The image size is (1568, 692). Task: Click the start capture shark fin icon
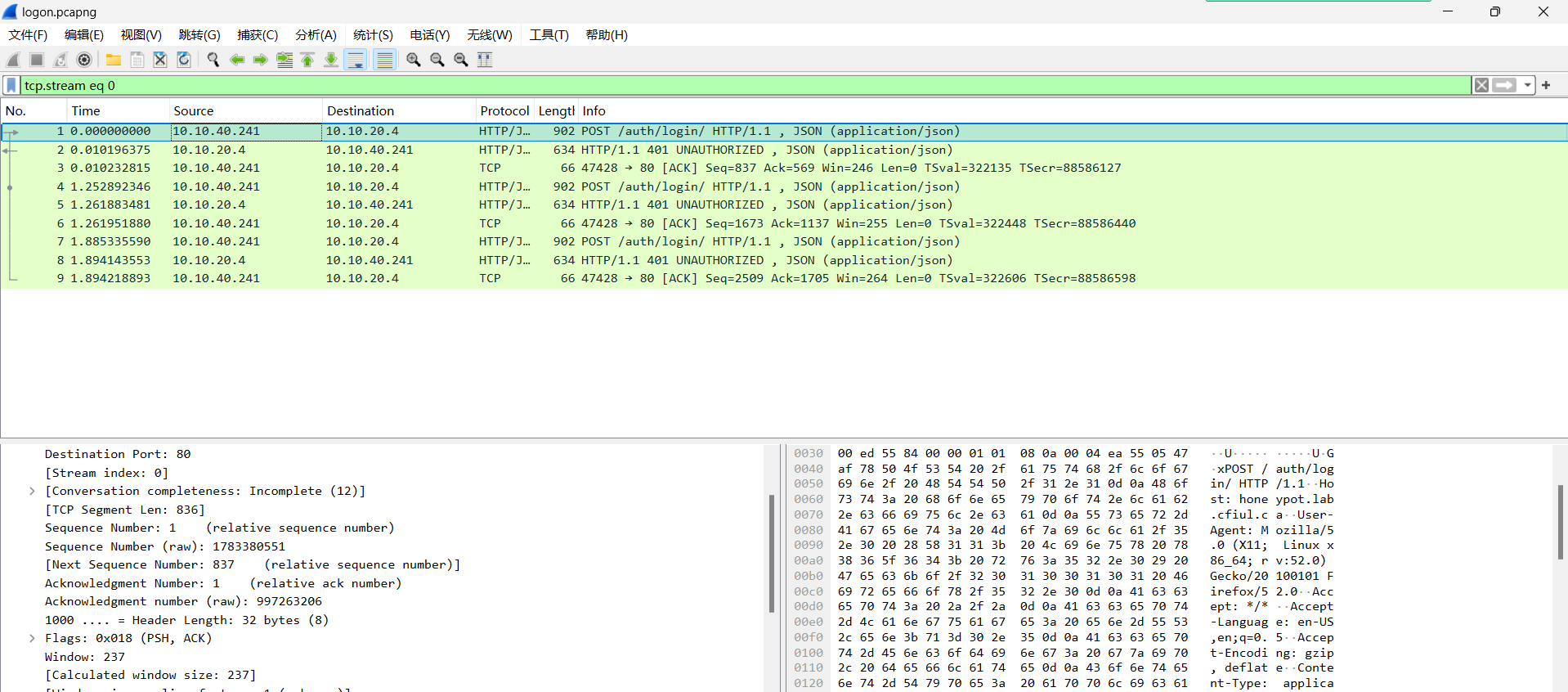(x=13, y=60)
